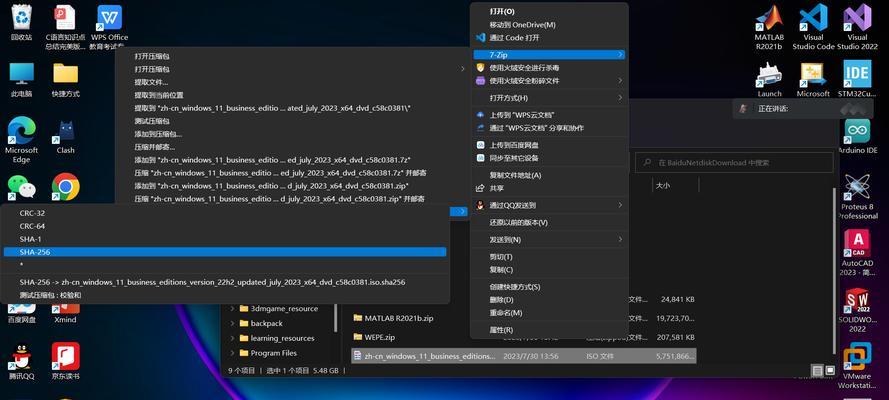The height and width of the screenshot is (400, 889).
Task: Choose 重命名(M) in the context menu
Action: 549,313
